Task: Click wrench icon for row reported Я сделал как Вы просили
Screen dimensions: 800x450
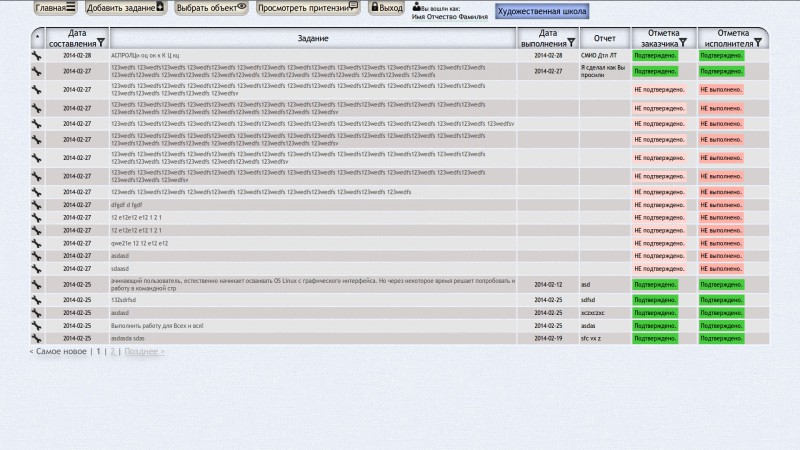Action: tap(37, 71)
